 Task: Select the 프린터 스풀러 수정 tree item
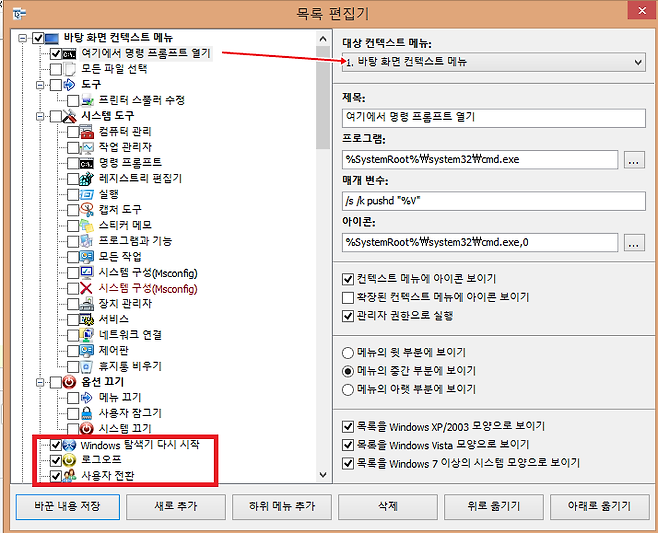coord(140,101)
